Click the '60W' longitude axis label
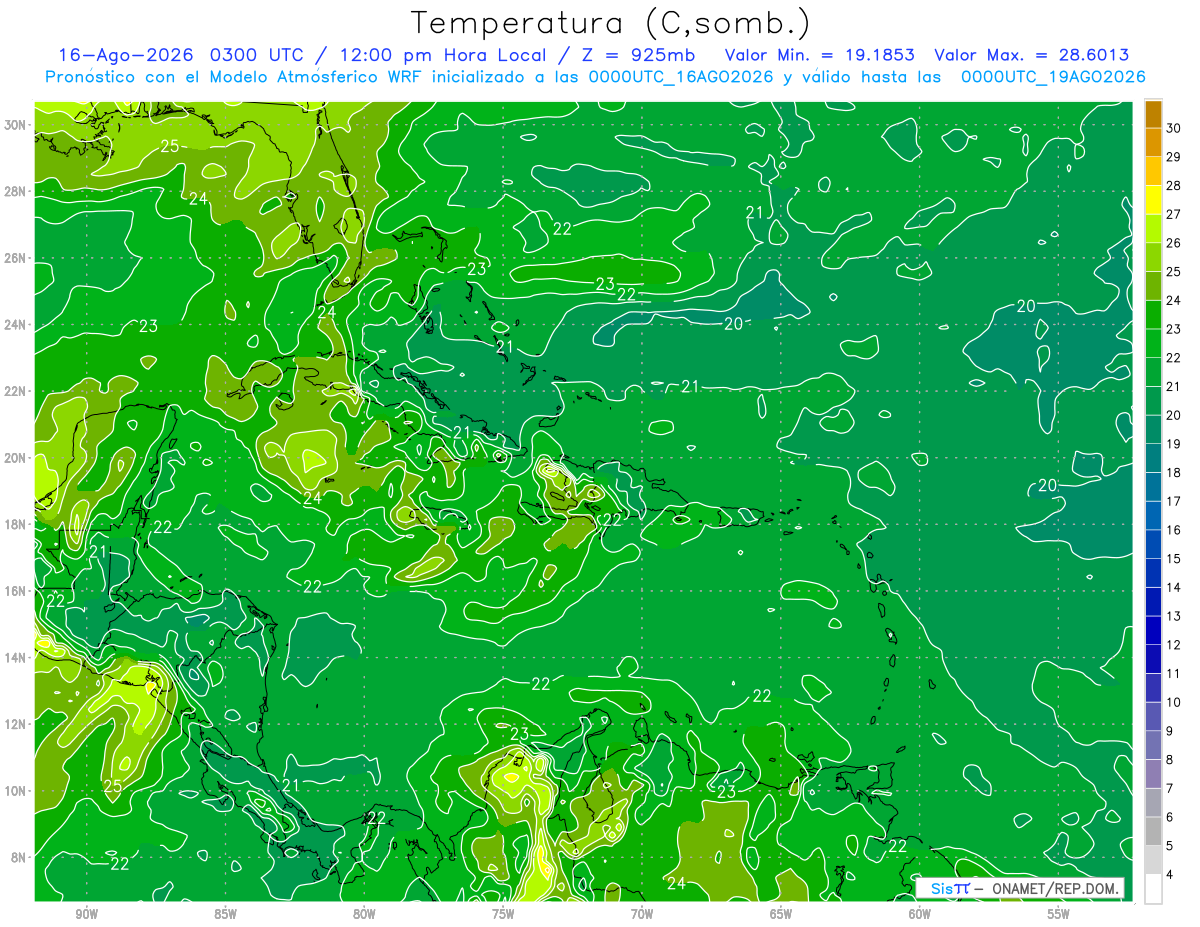1200x927 pixels. [x=920, y=915]
